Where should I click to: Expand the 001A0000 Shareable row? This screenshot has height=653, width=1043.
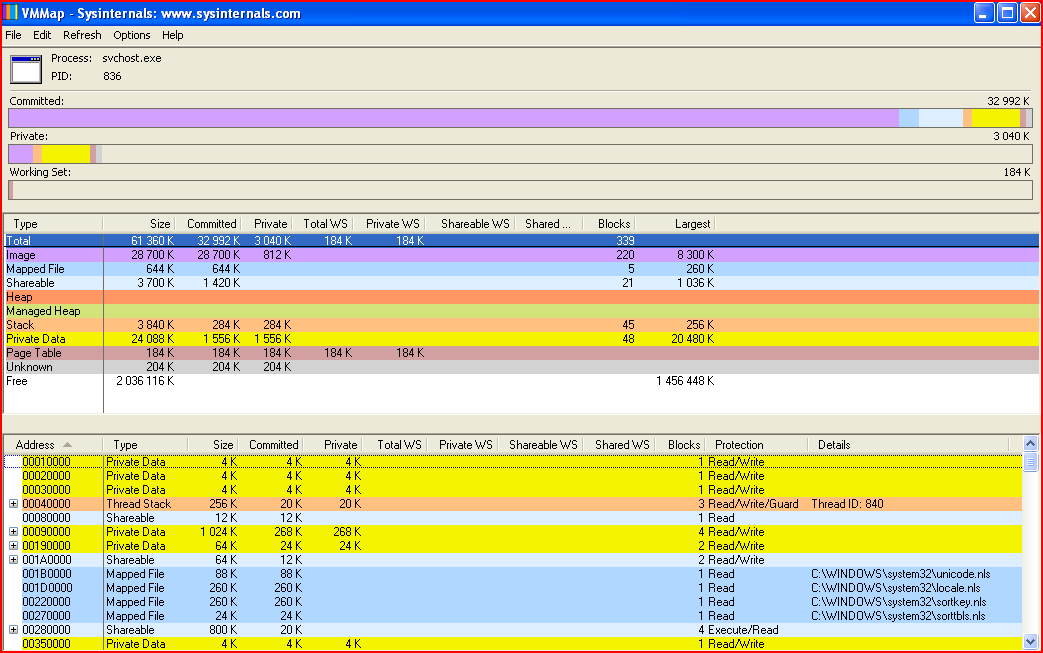[x=13, y=560]
